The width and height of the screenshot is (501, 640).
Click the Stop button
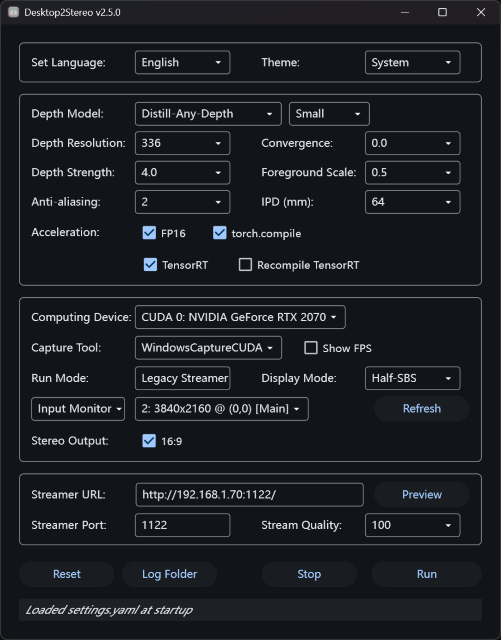[309, 574]
